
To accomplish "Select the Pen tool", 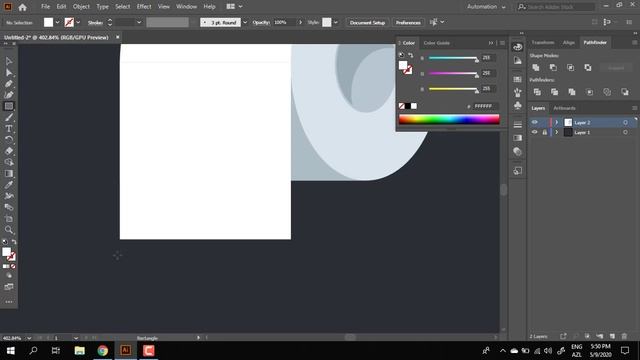I will click(9, 84).
